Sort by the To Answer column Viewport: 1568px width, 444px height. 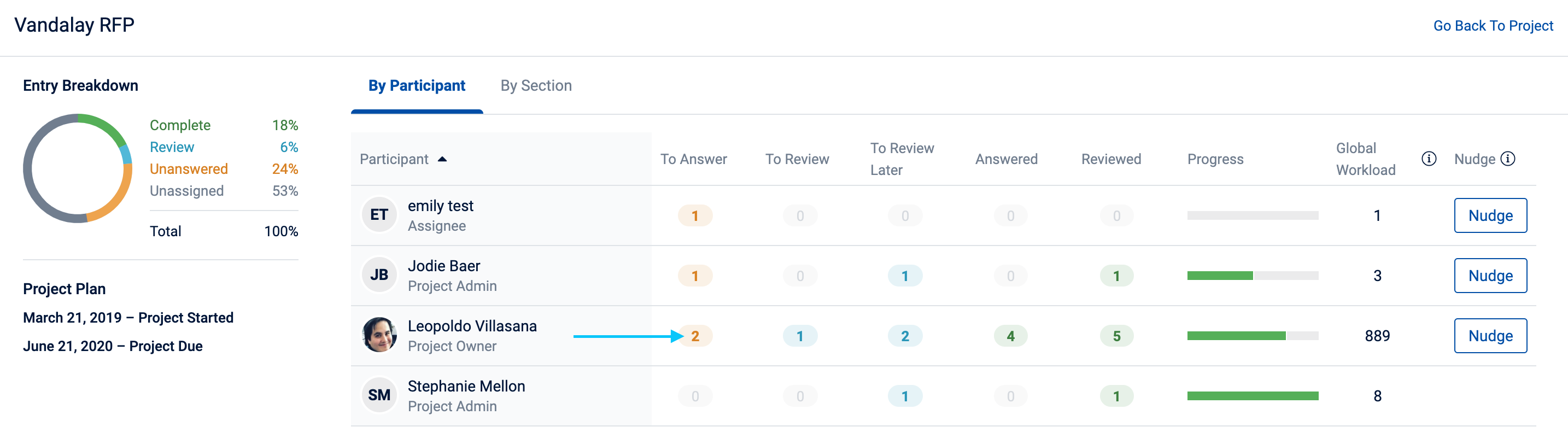point(693,159)
